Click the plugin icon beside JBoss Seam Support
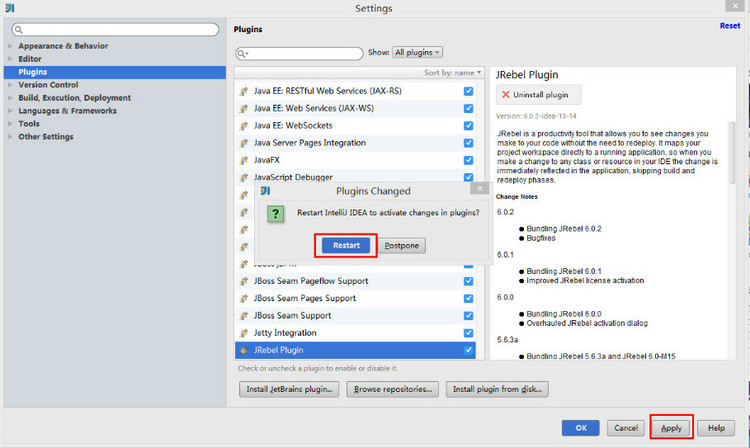This screenshot has width=750, height=448. point(244,315)
